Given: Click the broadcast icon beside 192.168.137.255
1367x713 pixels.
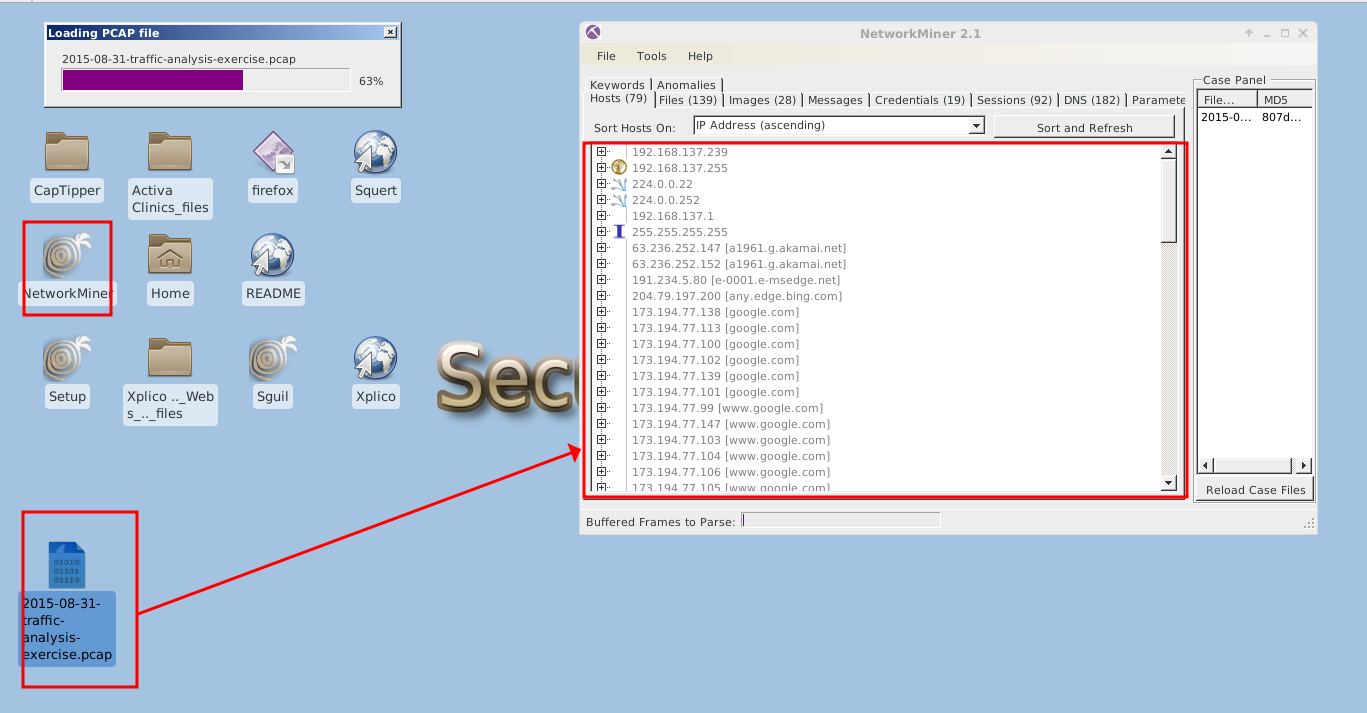Looking at the screenshot, I should coord(618,168).
